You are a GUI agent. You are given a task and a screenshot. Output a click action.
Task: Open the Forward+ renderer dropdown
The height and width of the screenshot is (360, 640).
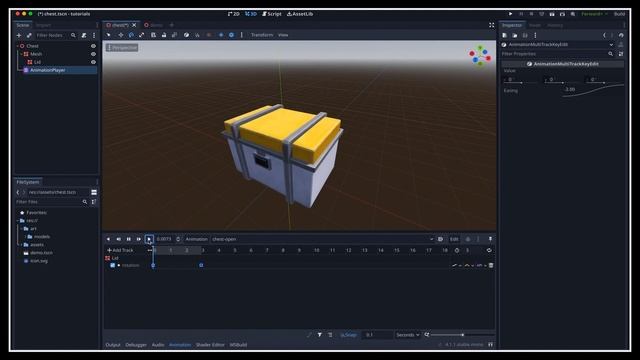tap(595, 14)
